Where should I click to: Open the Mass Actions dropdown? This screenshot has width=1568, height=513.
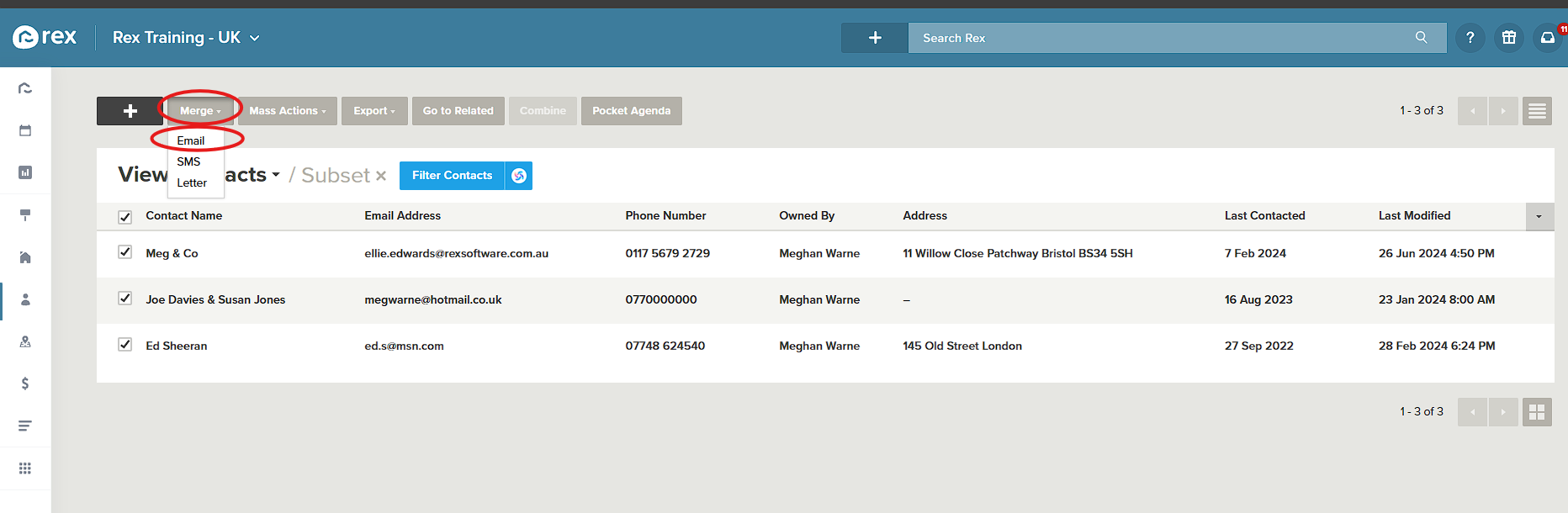coord(288,111)
